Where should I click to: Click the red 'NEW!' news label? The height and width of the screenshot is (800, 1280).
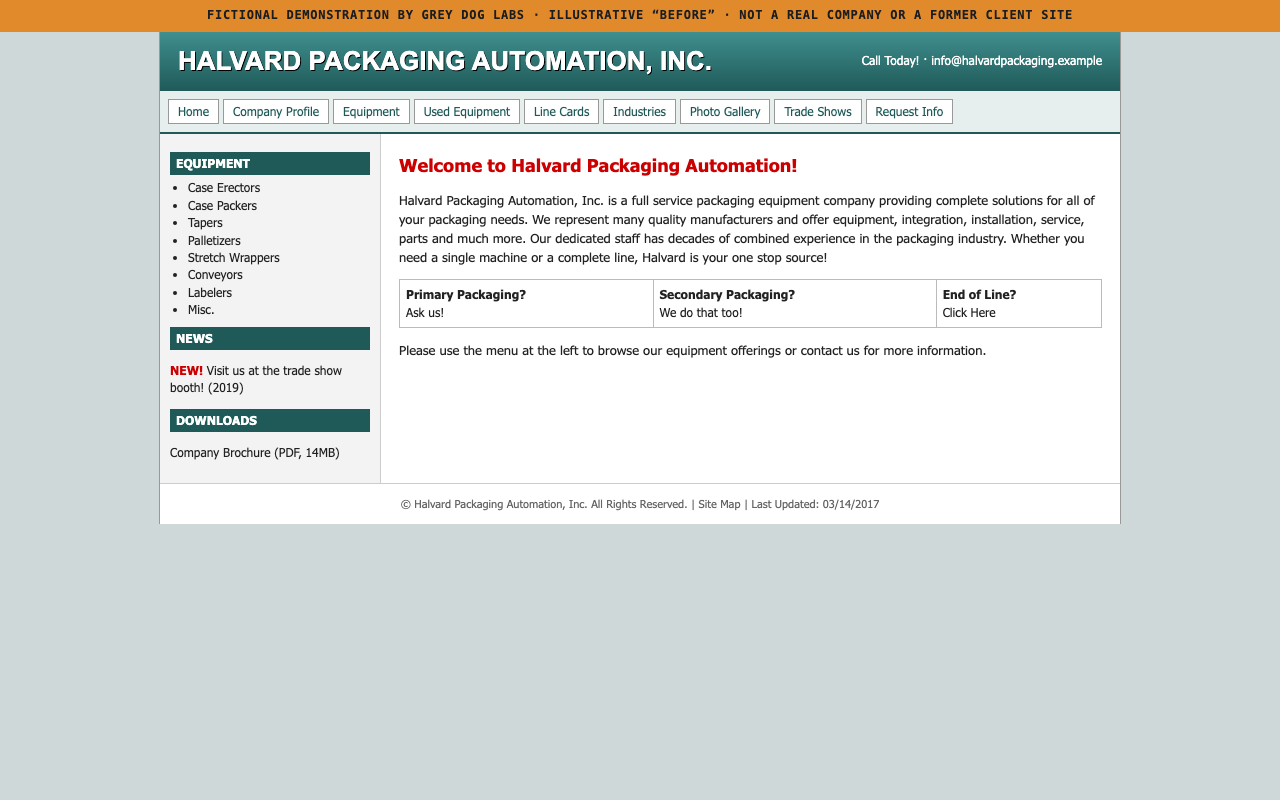[x=186, y=371]
